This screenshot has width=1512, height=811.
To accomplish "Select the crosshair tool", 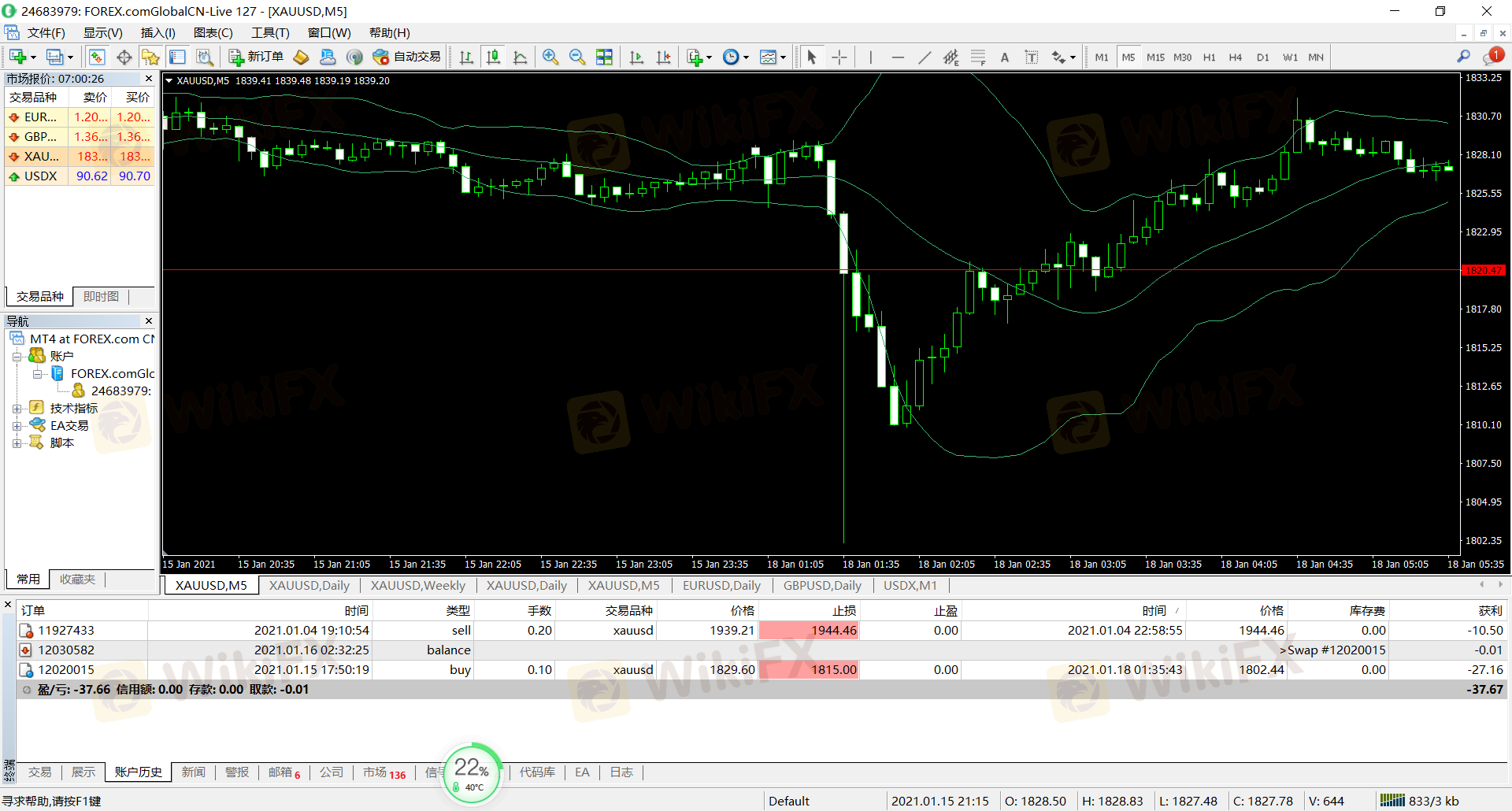I will [839, 57].
